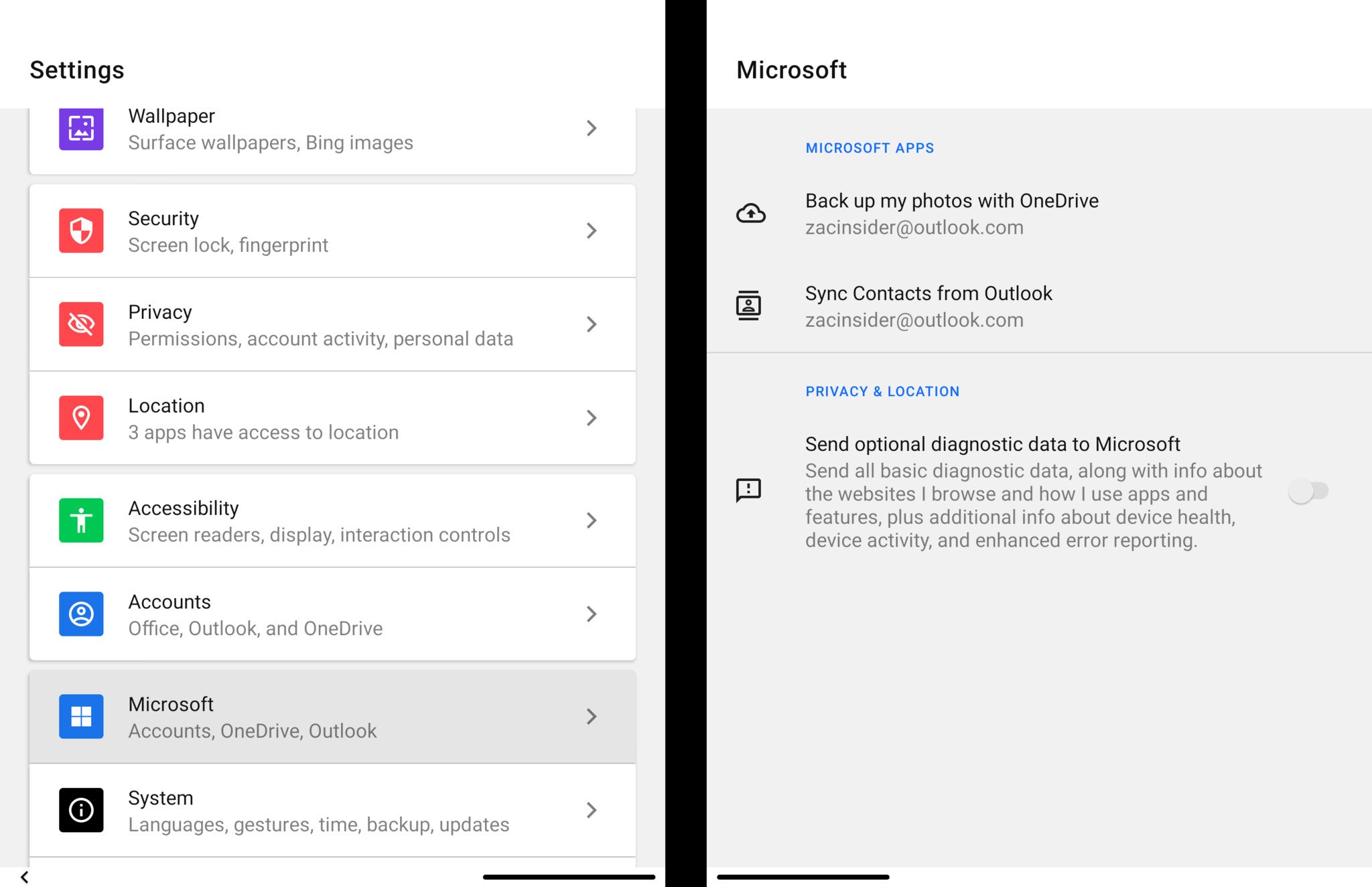Open the Privacy settings
Screen dimensions: 1372x887
[x=334, y=325]
